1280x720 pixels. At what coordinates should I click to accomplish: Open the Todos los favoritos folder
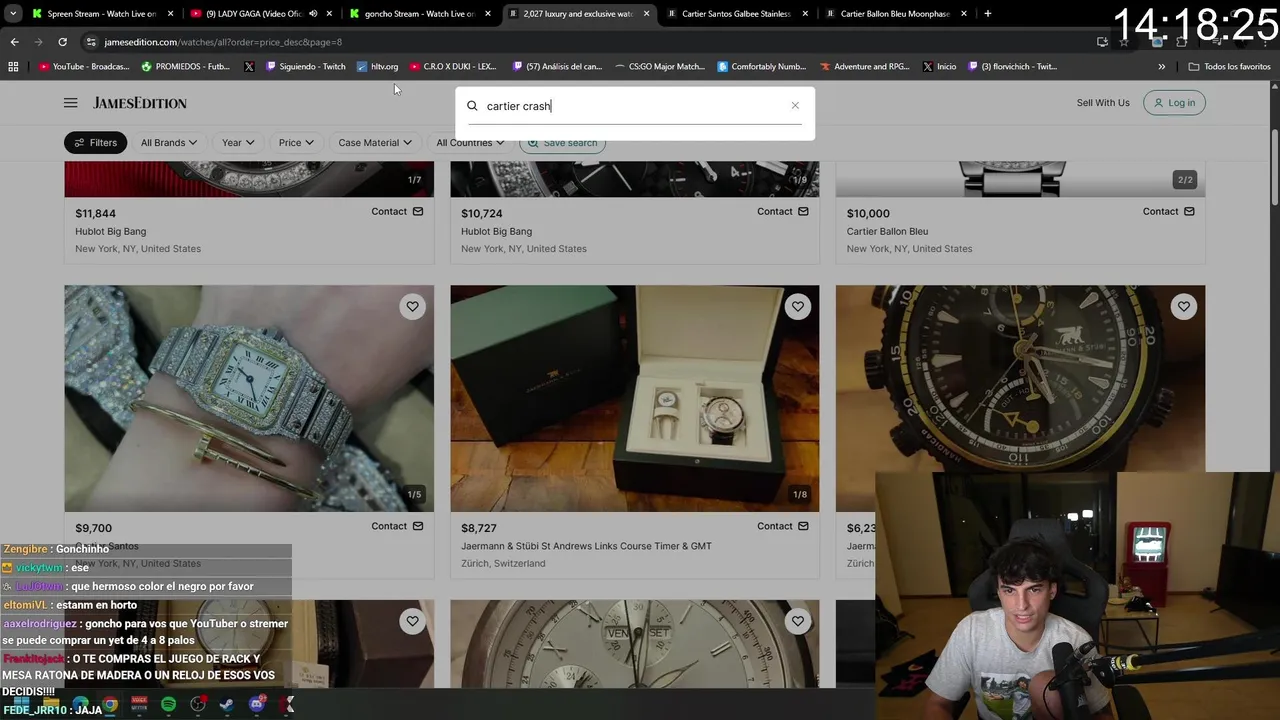pos(1229,67)
